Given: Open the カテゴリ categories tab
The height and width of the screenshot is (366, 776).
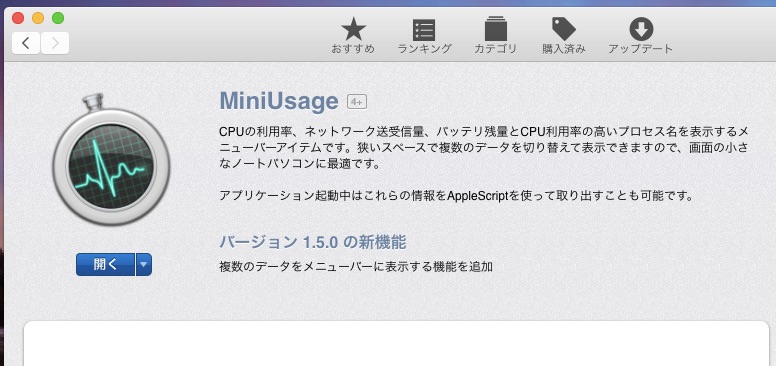Looking at the screenshot, I should click(x=495, y=35).
